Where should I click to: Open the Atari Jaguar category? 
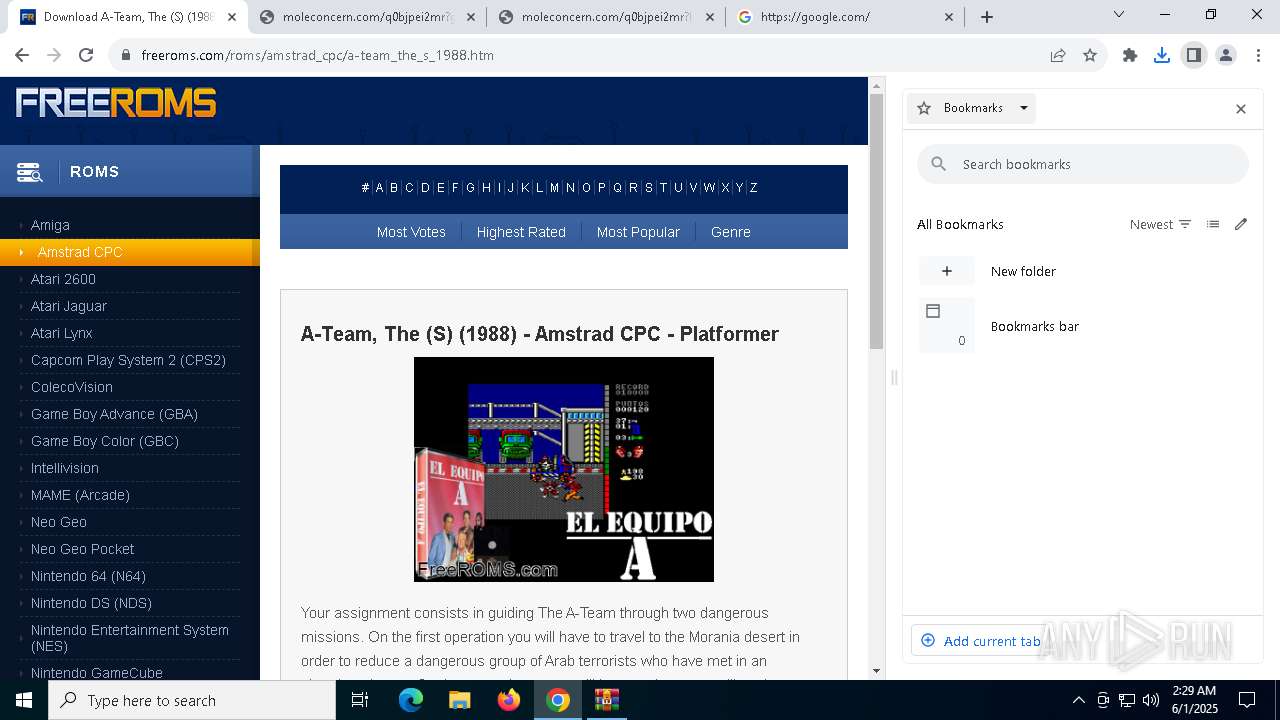[68, 306]
